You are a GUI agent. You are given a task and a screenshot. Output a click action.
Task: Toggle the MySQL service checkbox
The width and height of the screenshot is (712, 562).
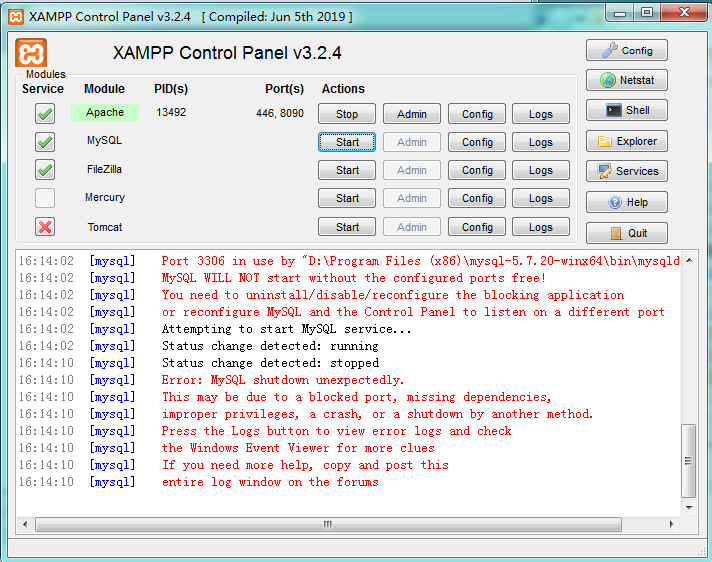pos(45,142)
